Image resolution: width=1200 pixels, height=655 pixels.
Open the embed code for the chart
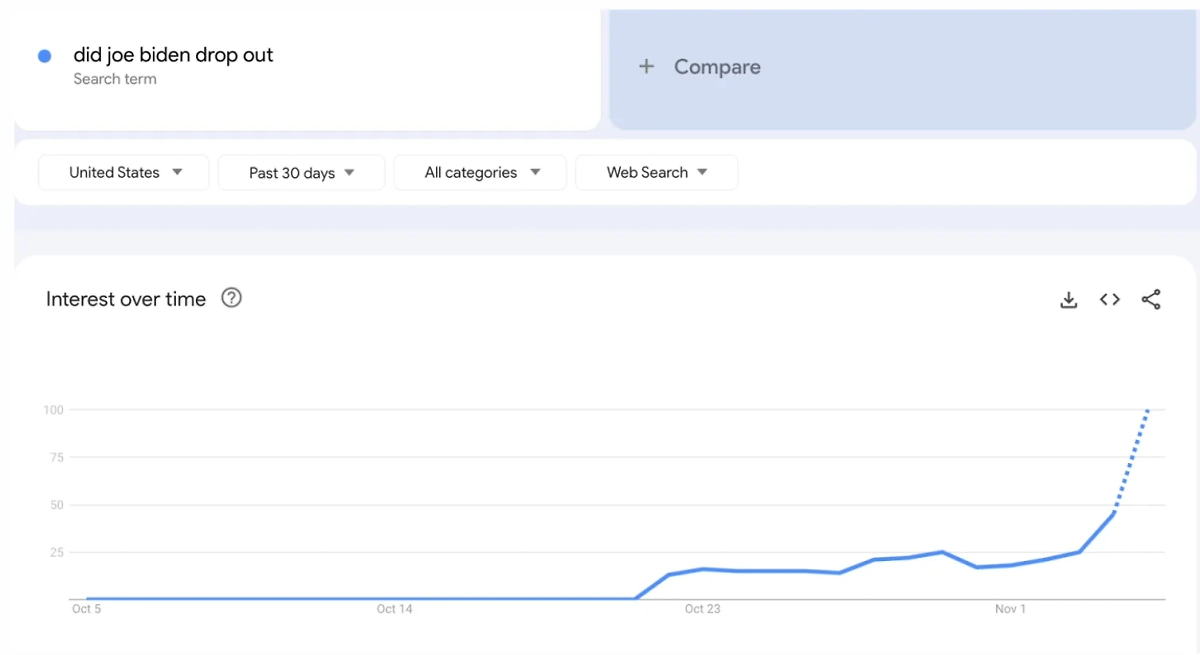click(x=1109, y=299)
